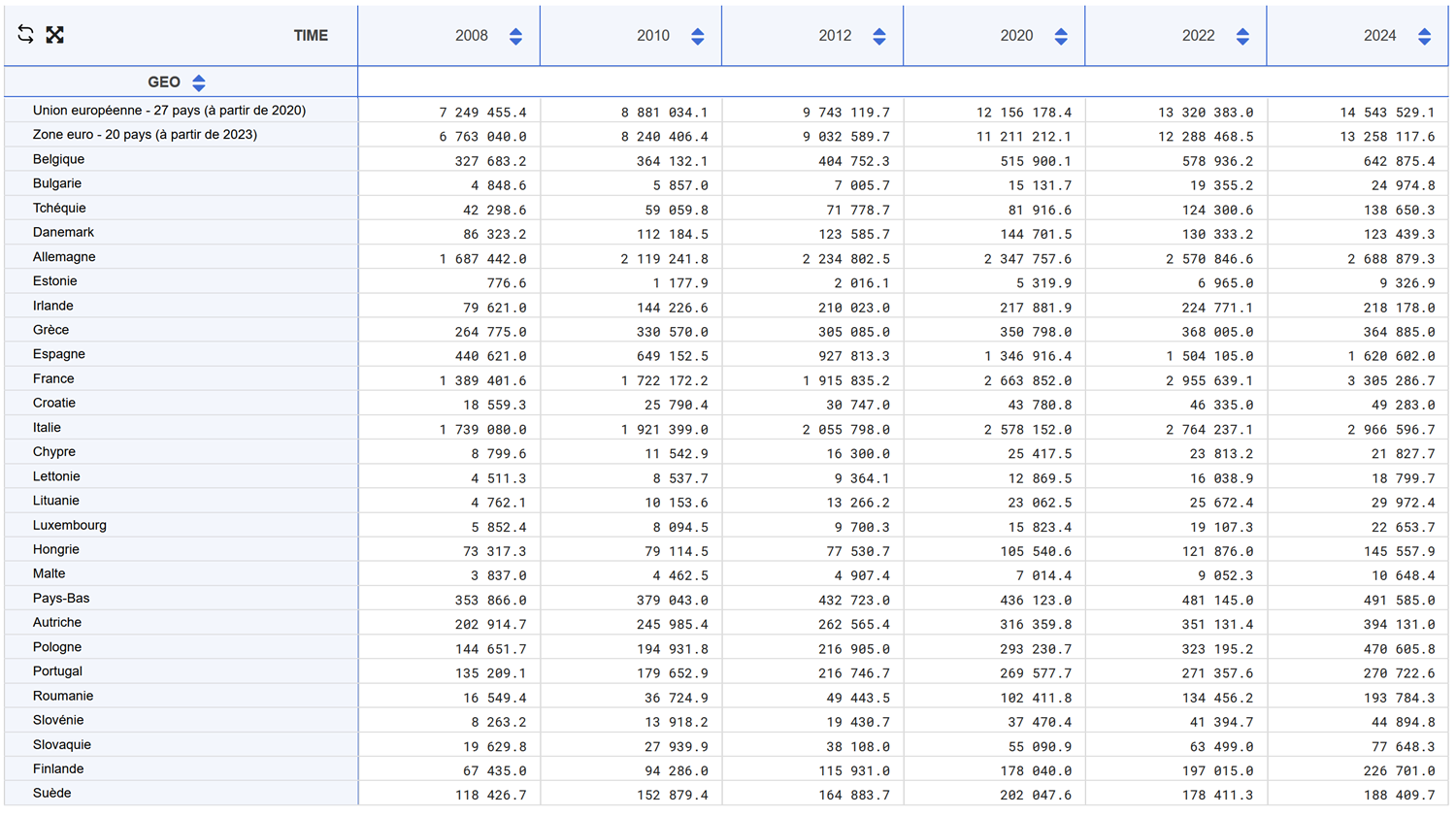
Task: Click Belgique's 2008 value cell
Action: (x=482, y=161)
